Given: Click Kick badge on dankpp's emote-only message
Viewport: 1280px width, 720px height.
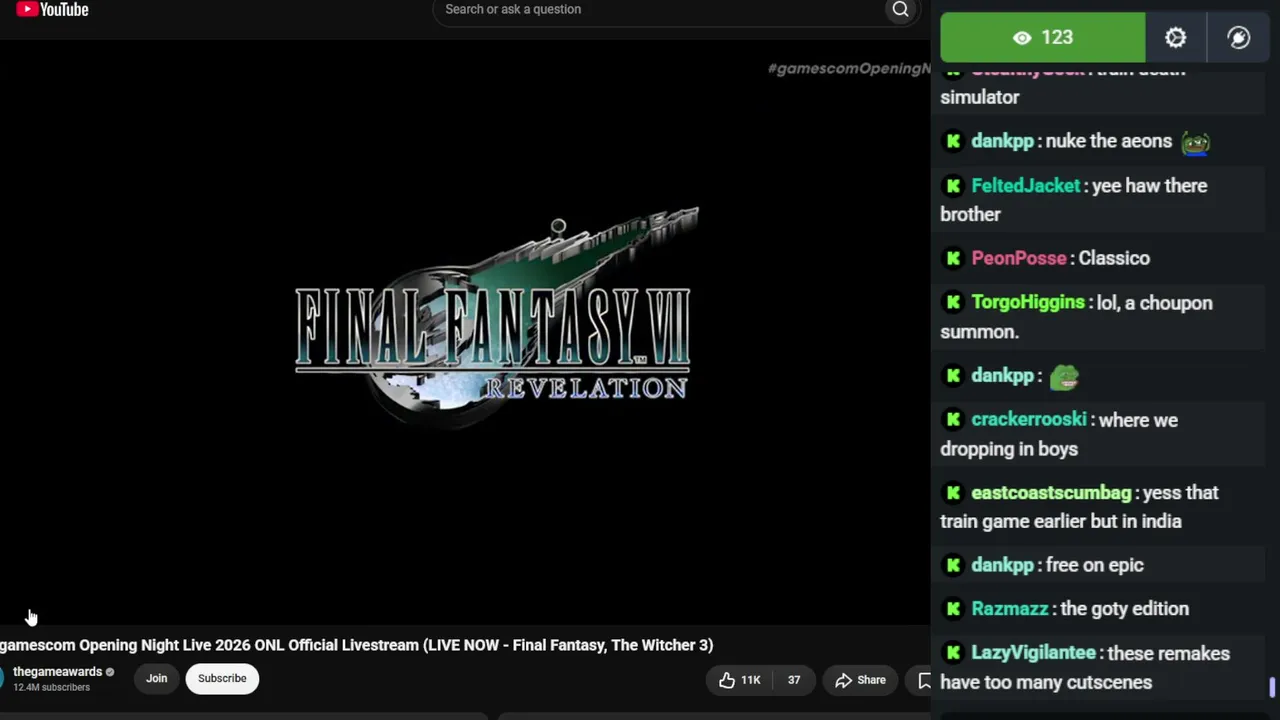Looking at the screenshot, I should (x=953, y=376).
